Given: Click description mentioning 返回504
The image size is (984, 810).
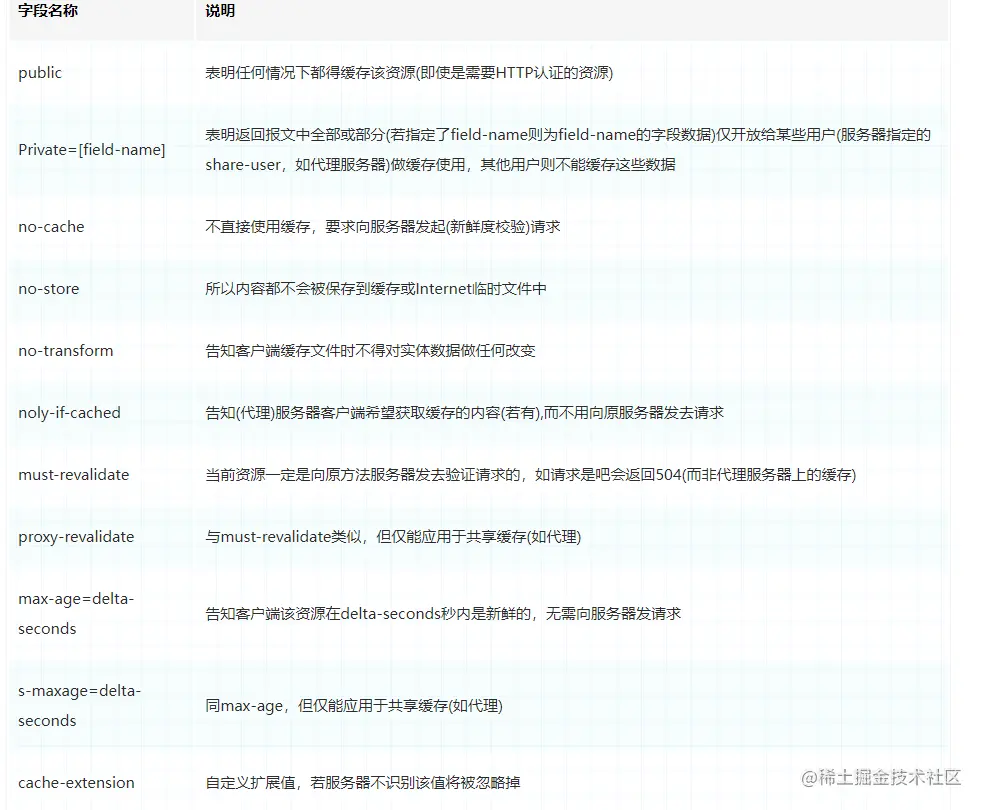Looking at the screenshot, I should (531, 475).
